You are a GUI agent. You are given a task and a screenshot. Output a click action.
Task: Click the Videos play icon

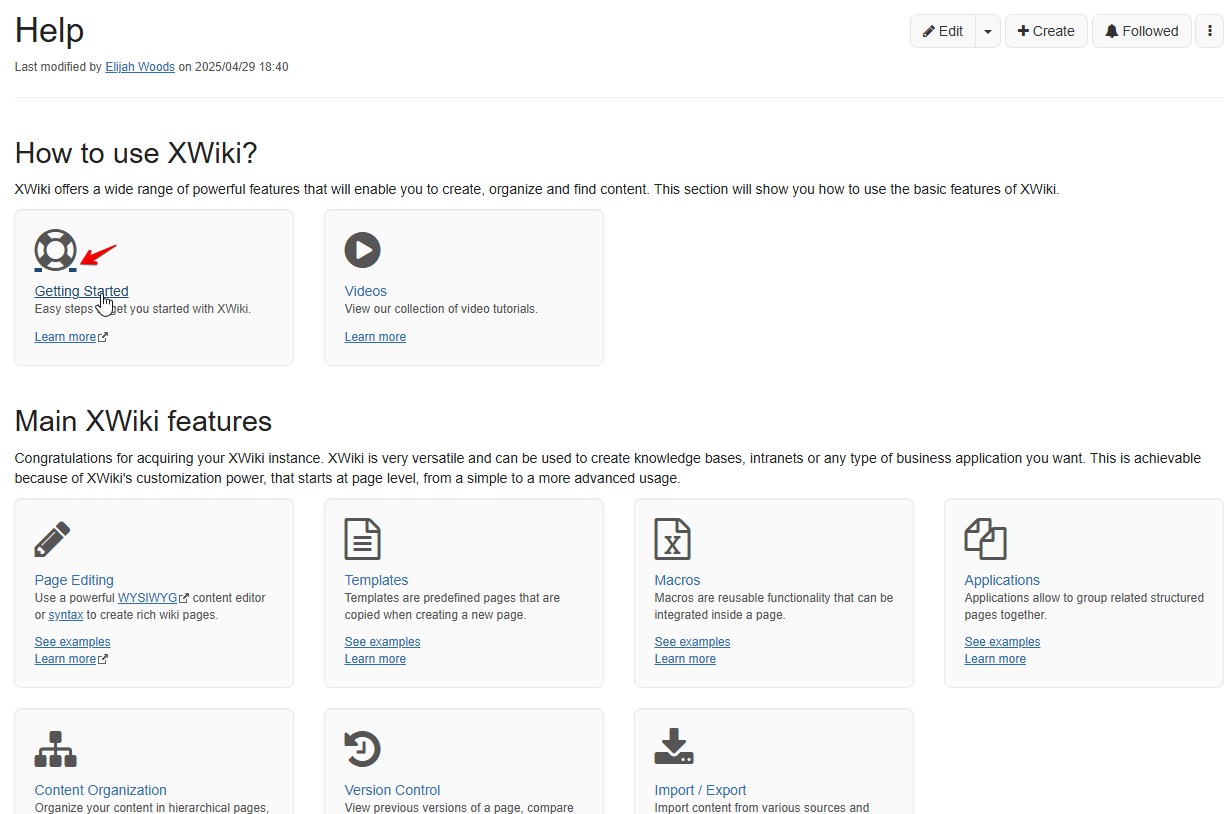[x=363, y=250]
